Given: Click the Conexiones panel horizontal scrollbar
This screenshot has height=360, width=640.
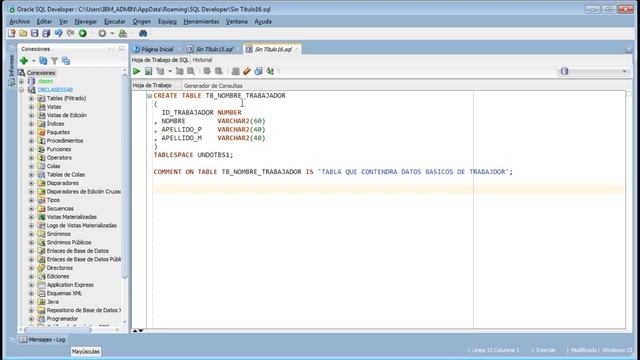Looking at the screenshot, I should (58, 329).
